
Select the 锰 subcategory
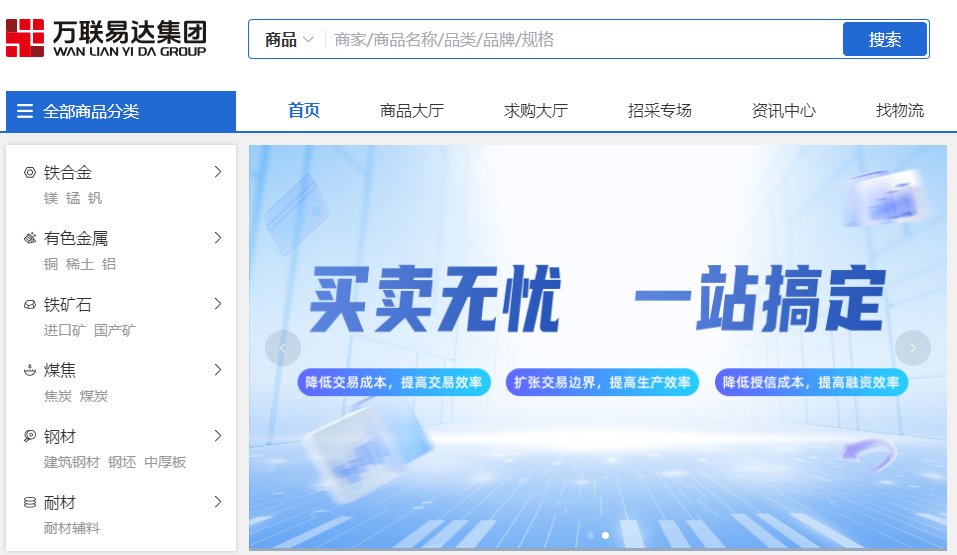[x=73, y=198]
